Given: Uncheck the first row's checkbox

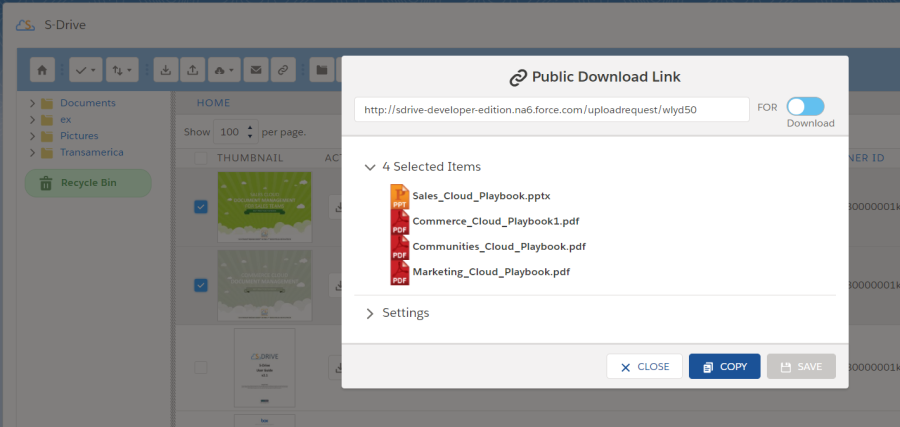Looking at the screenshot, I should point(200,207).
